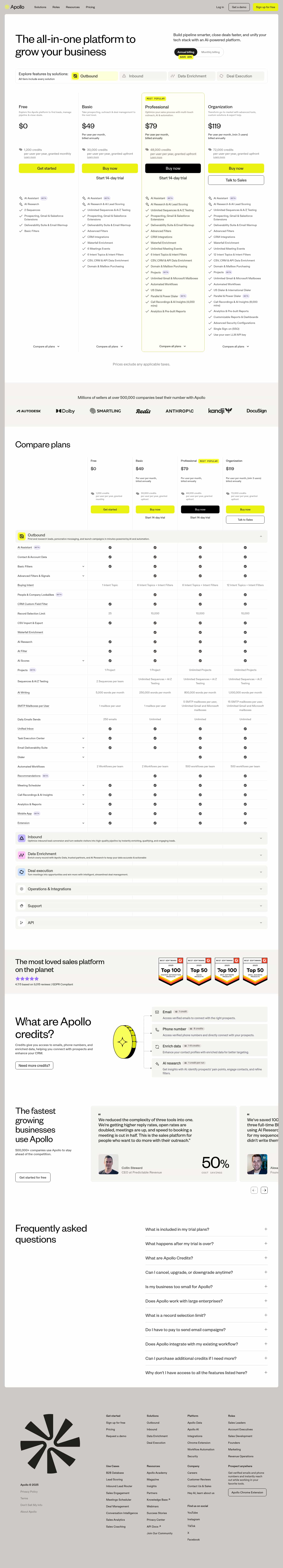
Task: Click the Data Enrichment section icon
Action: point(22,855)
